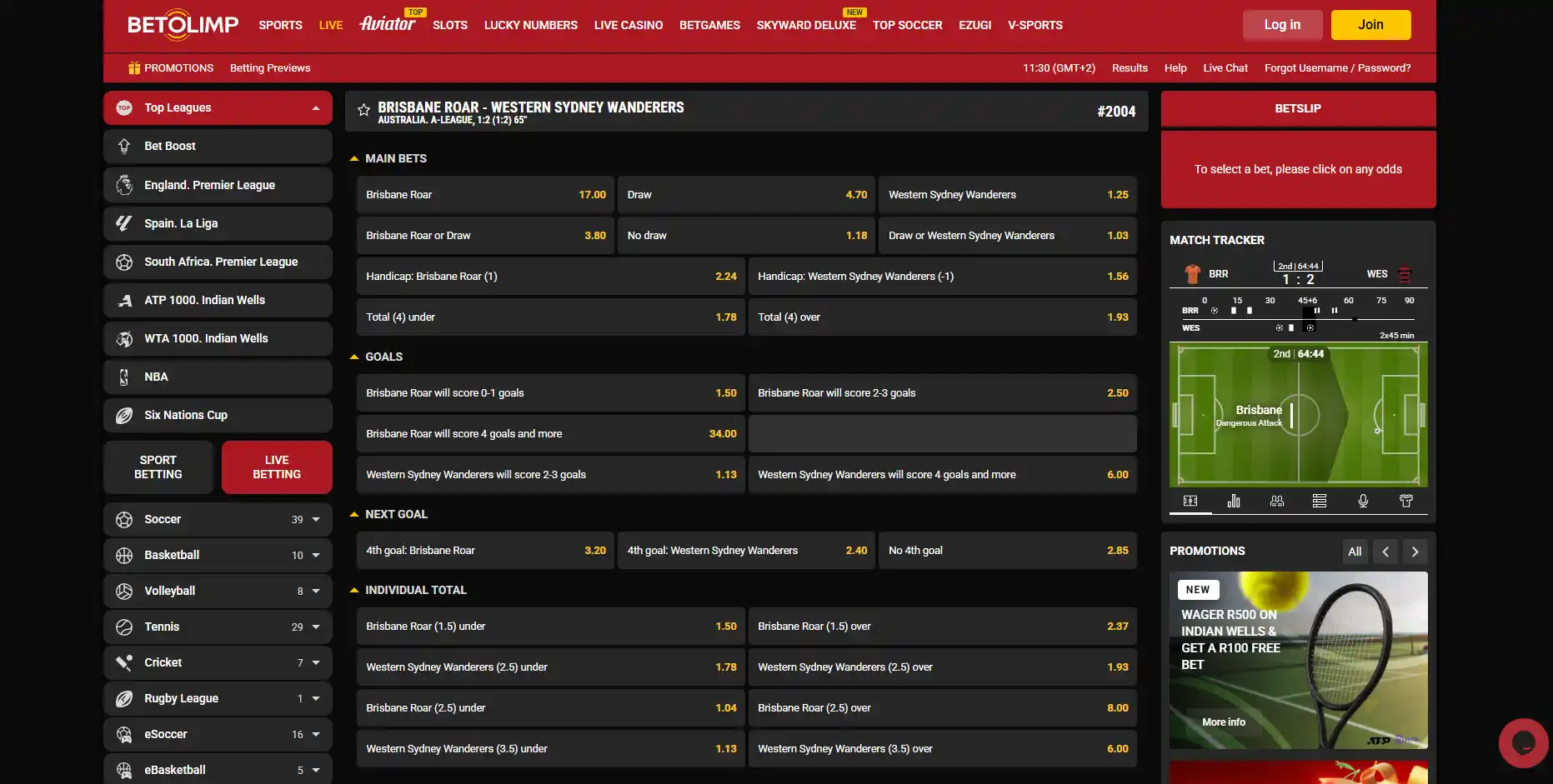Expand the Soccer live events dropdown
This screenshot has width=1553, height=784.
[x=316, y=520]
